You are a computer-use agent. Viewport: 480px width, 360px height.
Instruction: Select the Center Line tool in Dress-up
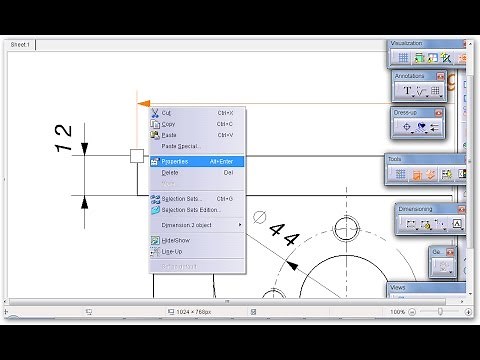click(x=406, y=127)
